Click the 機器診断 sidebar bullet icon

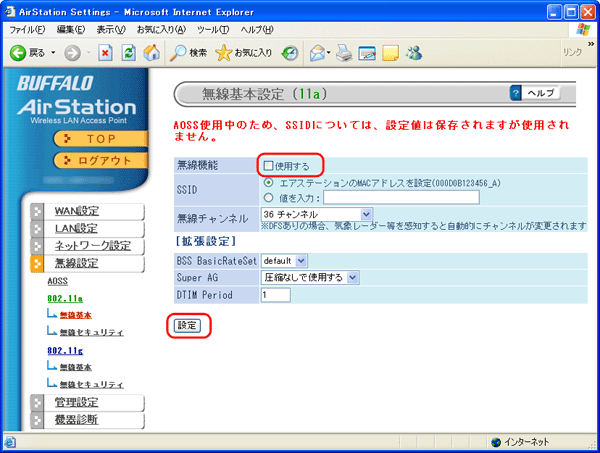(x=37, y=420)
